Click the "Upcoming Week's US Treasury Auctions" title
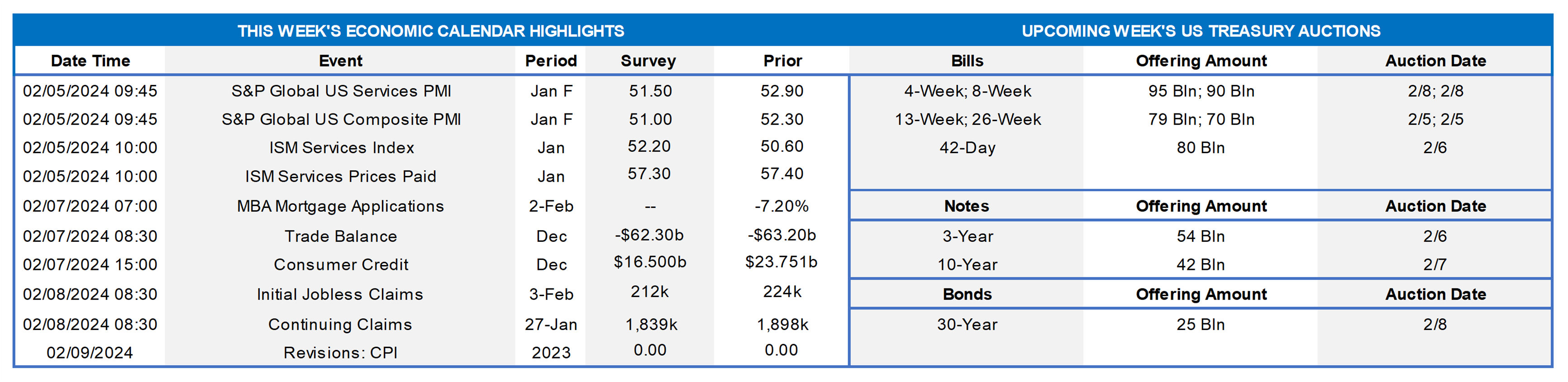1568x382 pixels. point(1201,31)
